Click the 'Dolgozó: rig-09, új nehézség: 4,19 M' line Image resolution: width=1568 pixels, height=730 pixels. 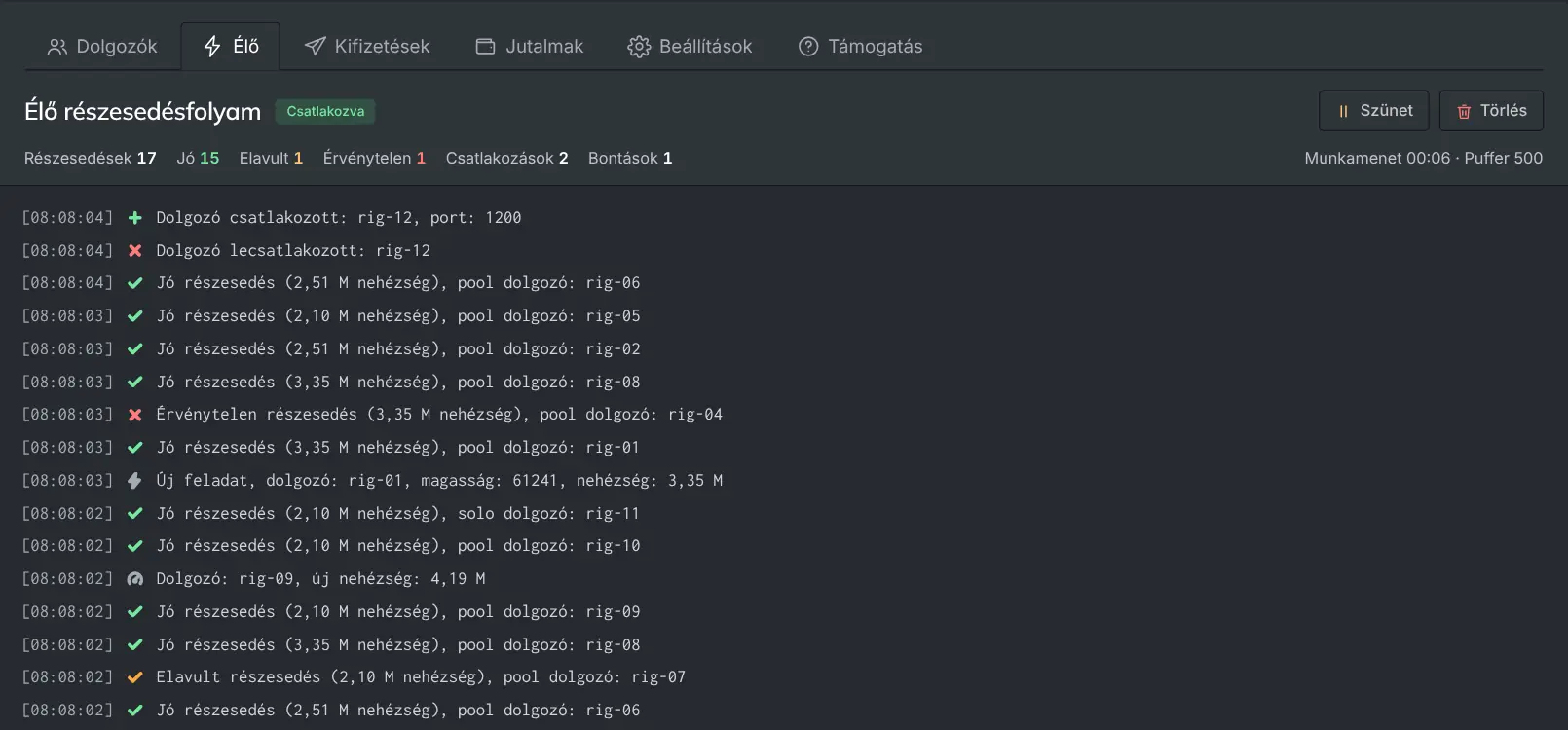click(x=320, y=579)
